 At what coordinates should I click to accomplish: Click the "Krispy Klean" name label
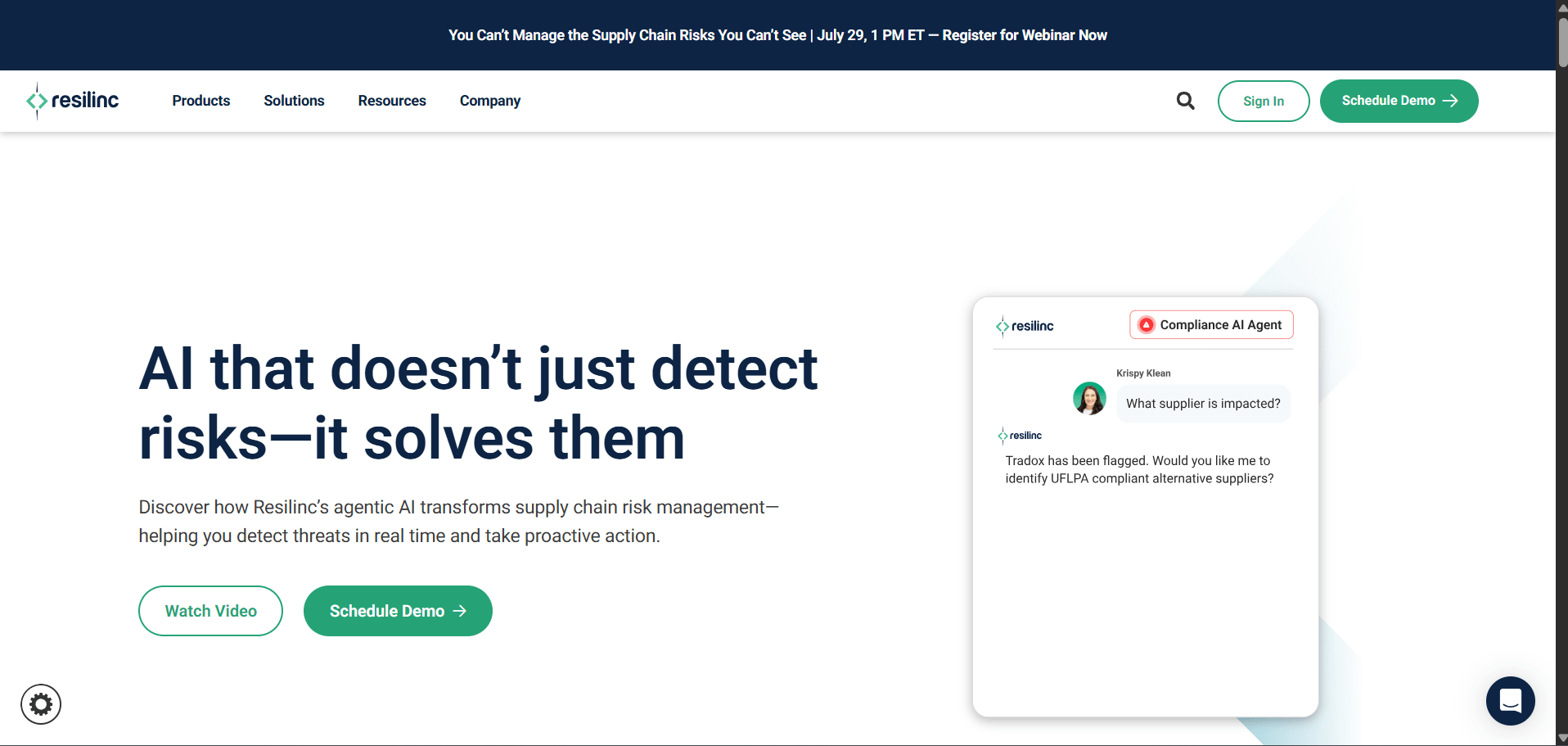coord(1143,373)
